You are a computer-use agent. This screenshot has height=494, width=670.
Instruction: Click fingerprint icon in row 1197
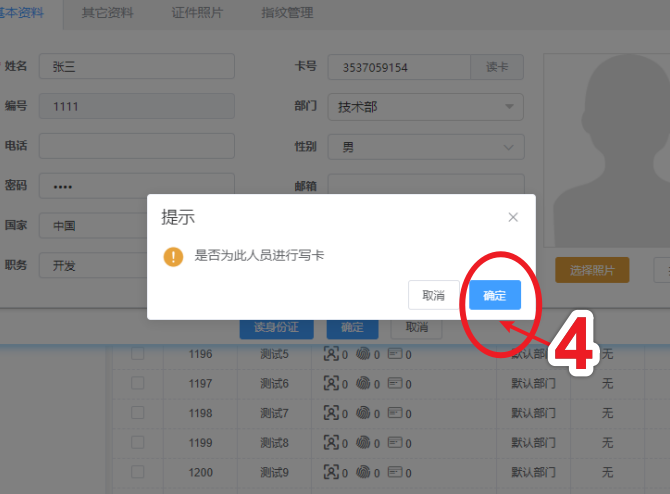tap(363, 383)
